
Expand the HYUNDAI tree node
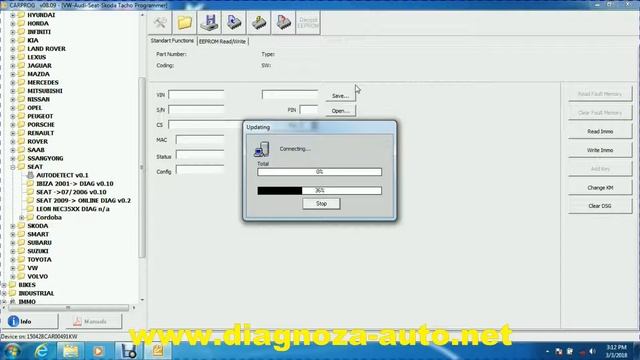(13, 15)
